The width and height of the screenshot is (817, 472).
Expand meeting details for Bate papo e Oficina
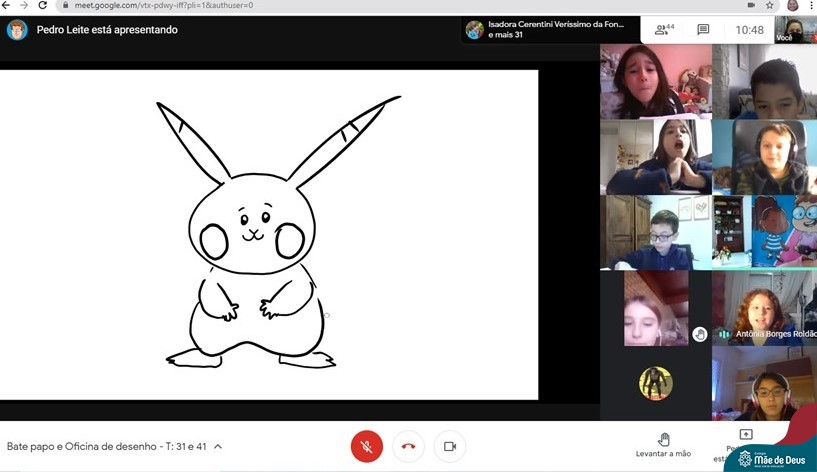click(x=218, y=446)
